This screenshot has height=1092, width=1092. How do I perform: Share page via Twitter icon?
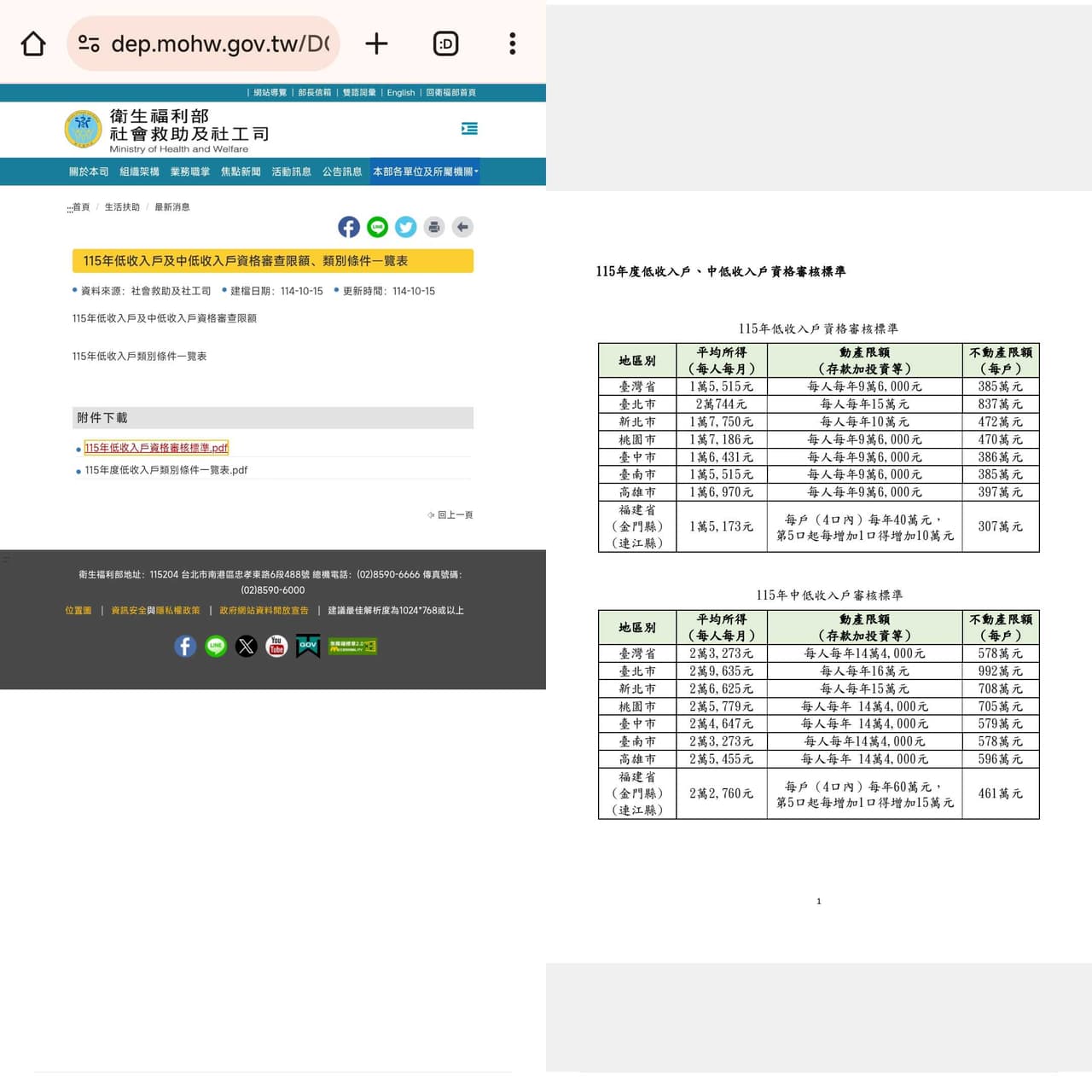coord(406,227)
